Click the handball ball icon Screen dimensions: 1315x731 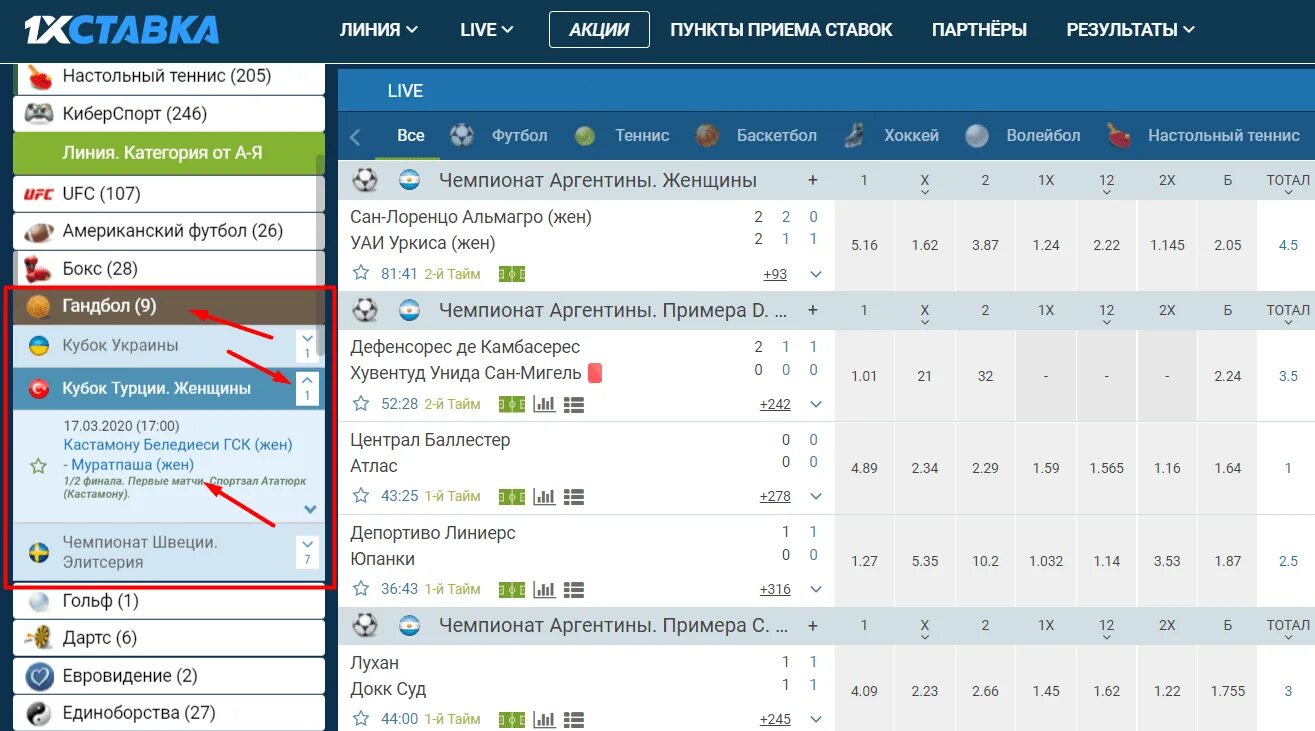pyautogui.click(x=39, y=307)
